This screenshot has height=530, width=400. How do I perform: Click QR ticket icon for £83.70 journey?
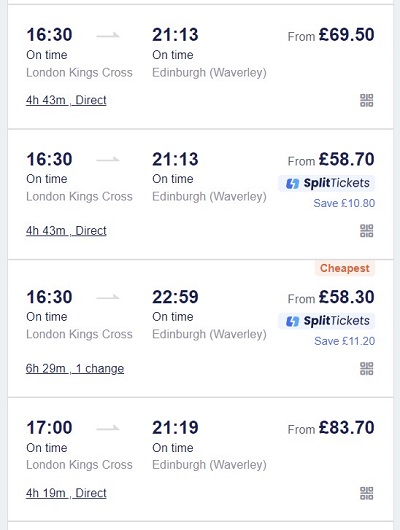coord(367,493)
